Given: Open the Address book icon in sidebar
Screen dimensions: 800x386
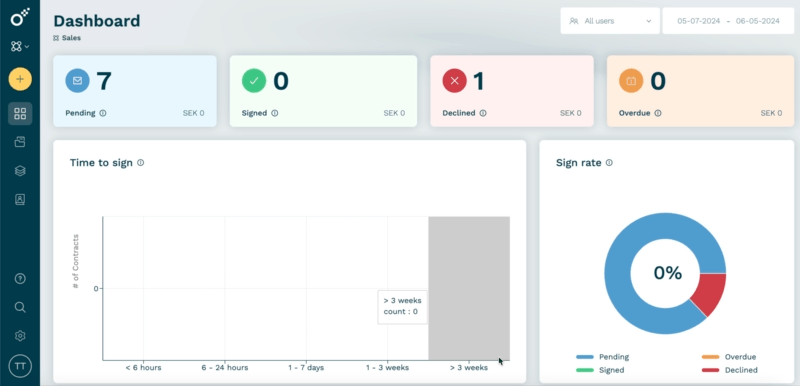Looking at the screenshot, I should click(20, 199).
